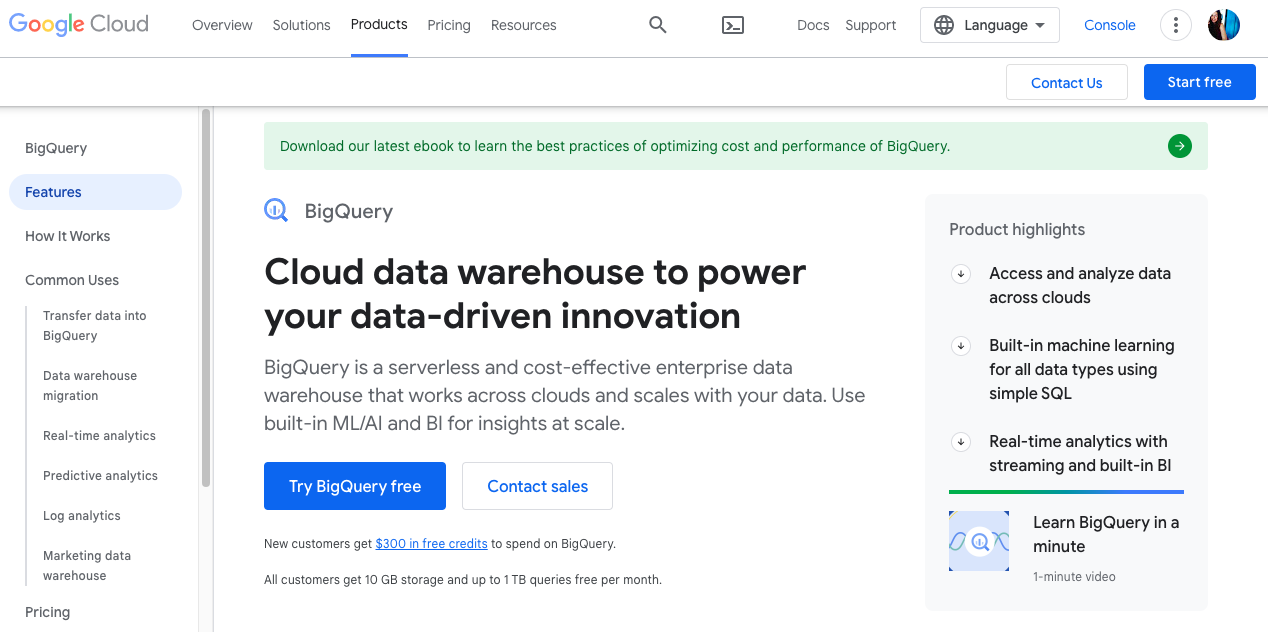
Task: Click the 10 GB storage free-tier note
Action: pos(463,580)
